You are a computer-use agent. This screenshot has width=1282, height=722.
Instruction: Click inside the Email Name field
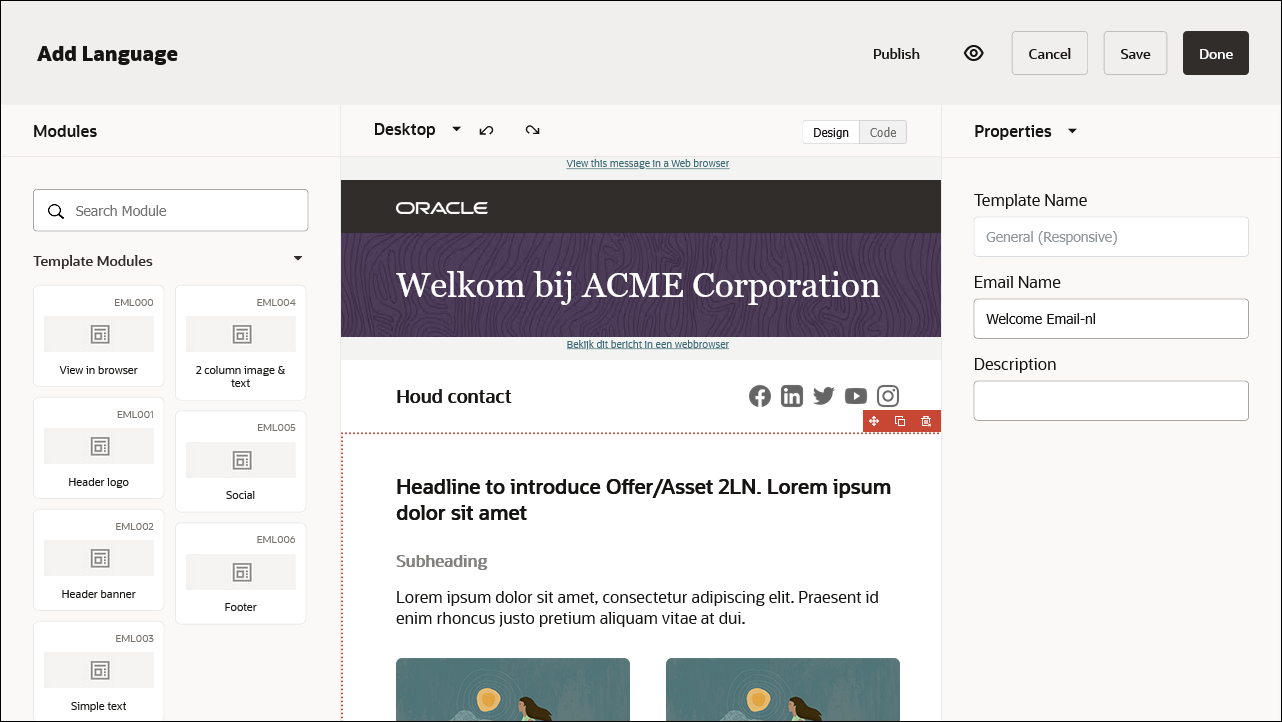pos(1111,318)
